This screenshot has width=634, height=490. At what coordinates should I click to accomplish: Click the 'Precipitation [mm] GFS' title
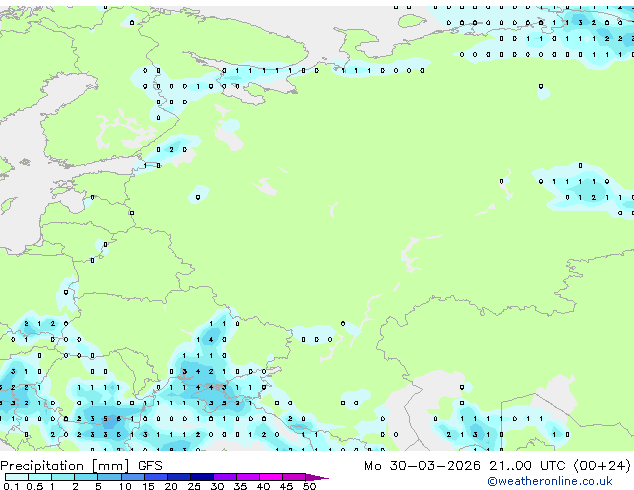coord(81,466)
